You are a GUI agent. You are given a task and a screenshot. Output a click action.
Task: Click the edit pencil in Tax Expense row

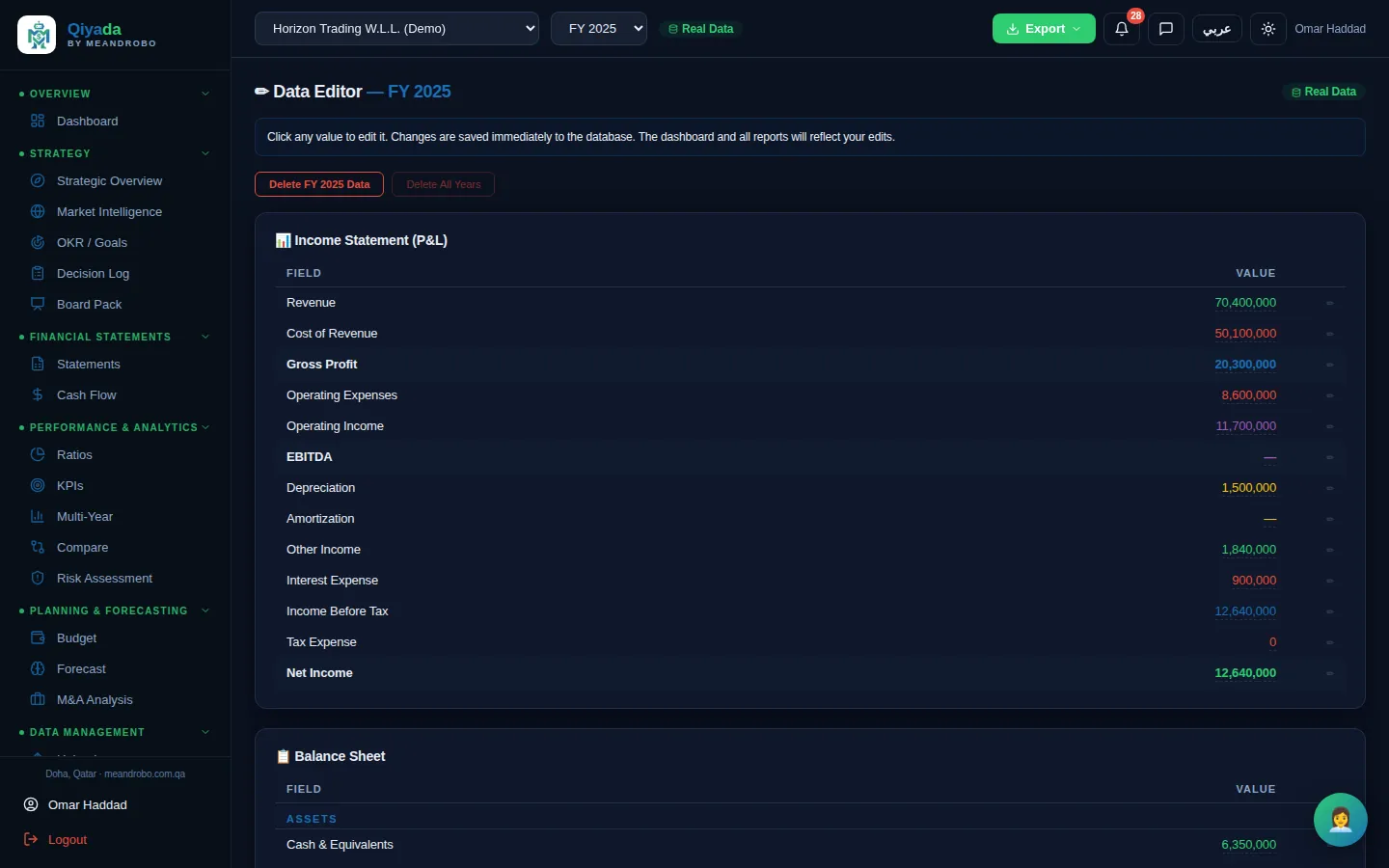[x=1329, y=642]
